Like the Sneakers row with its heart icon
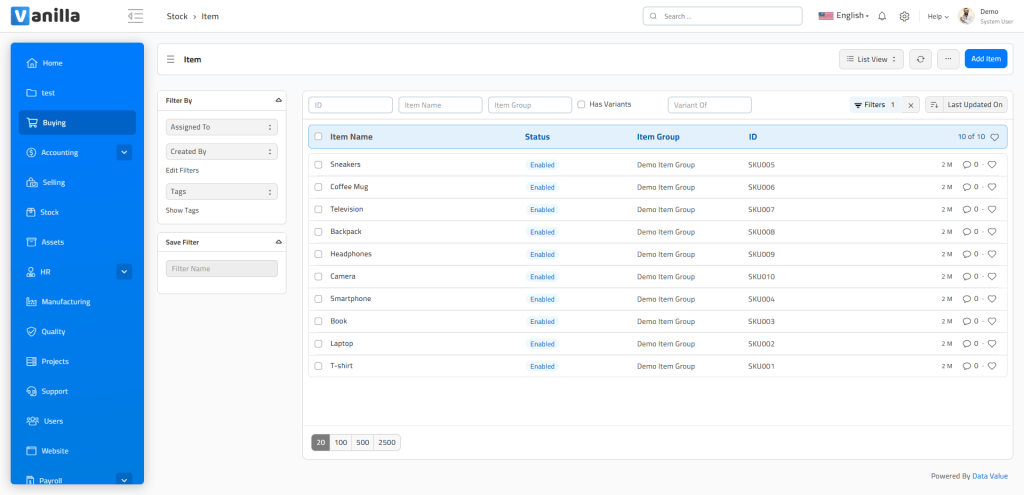Screen dimensions: 1024x495 (992, 165)
